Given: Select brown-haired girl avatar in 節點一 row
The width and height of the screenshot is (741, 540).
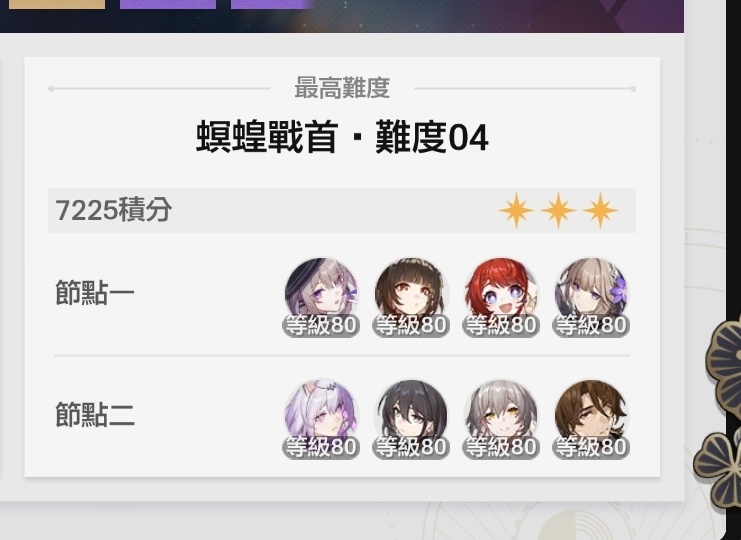Looking at the screenshot, I should [411, 294].
